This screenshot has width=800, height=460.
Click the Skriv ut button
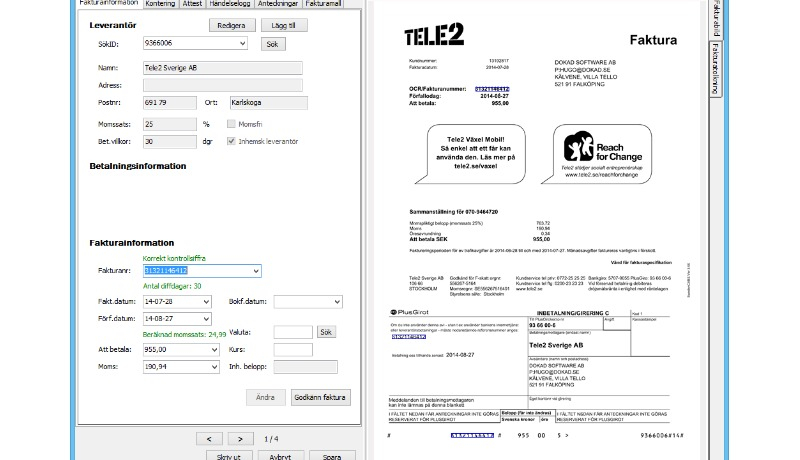pos(229,456)
